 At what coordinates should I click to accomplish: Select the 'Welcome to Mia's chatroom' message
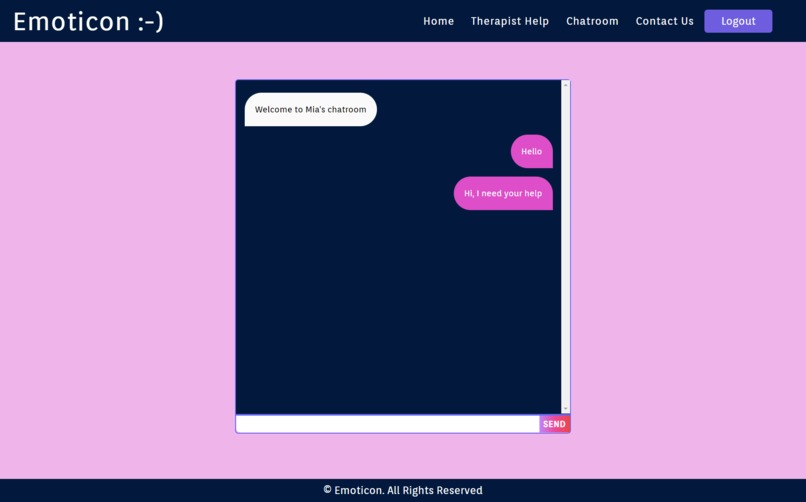pos(310,109)
